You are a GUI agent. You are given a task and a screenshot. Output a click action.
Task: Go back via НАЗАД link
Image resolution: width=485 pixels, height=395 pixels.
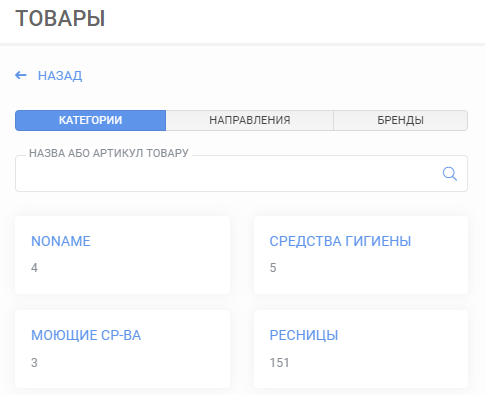(x=60, y=76)
